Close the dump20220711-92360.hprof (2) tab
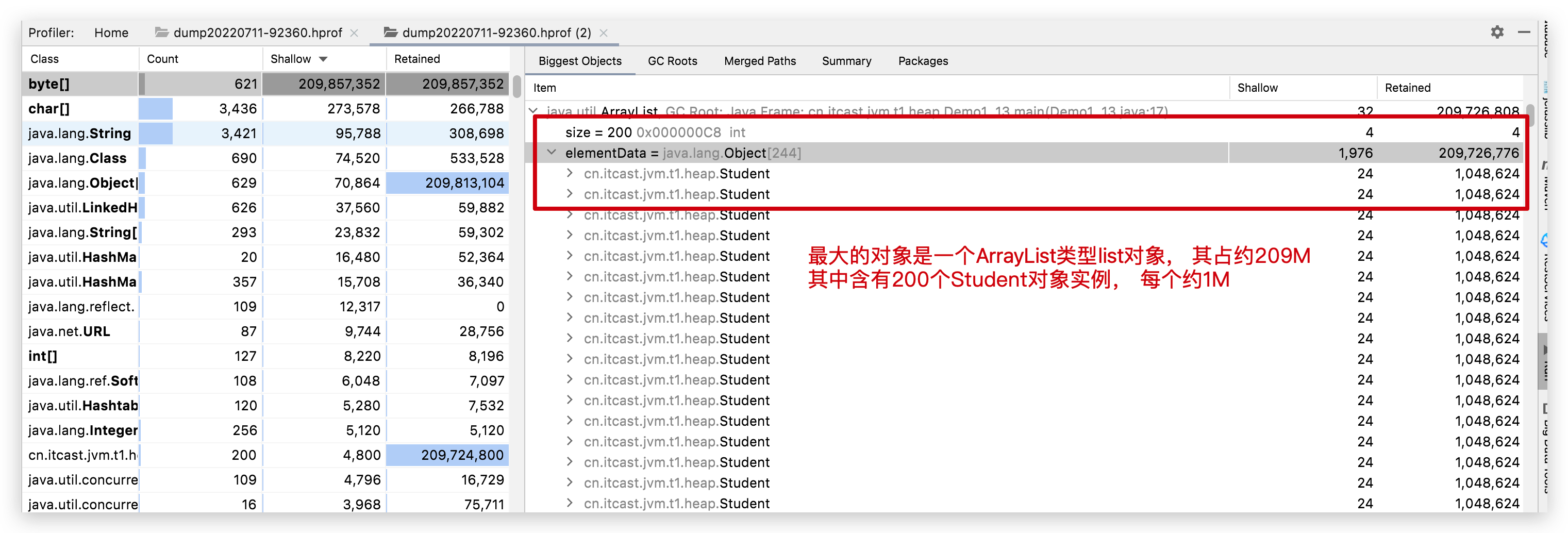This screenshot has width=1568, height=533. [x=603, y=33]
